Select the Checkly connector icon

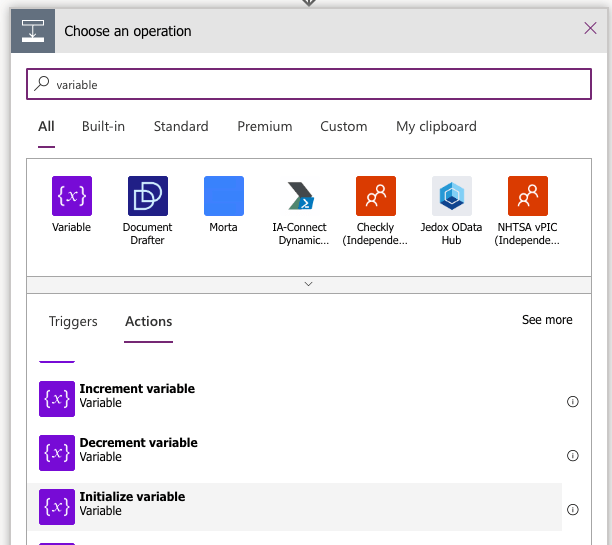pyautogui.click(x=375, y=196)
